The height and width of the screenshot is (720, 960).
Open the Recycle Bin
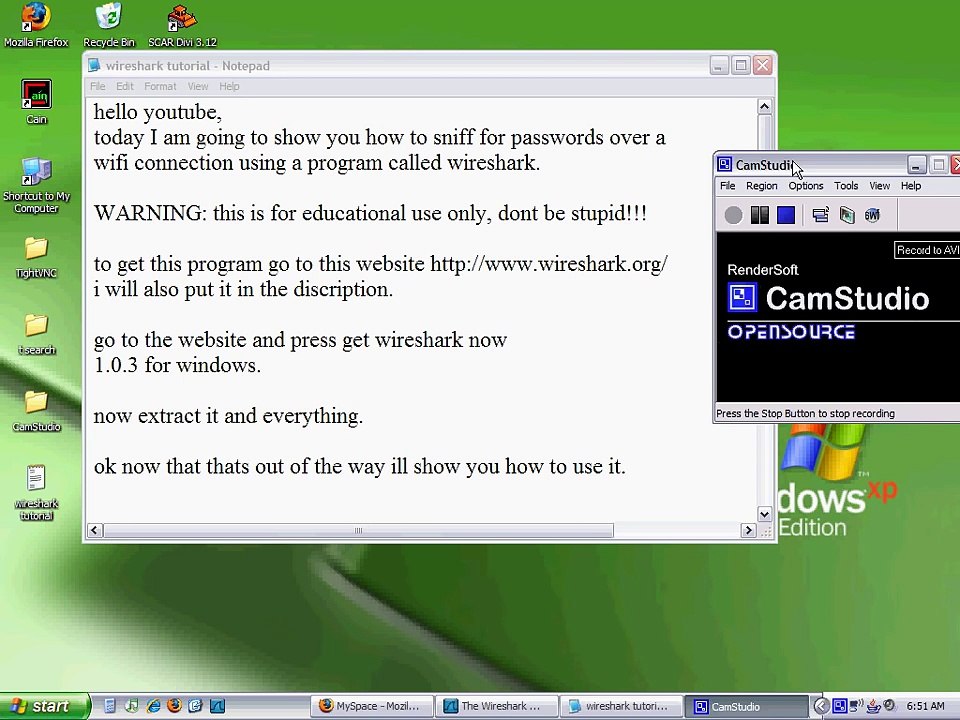pyautogui.click(x=108, y=24)
